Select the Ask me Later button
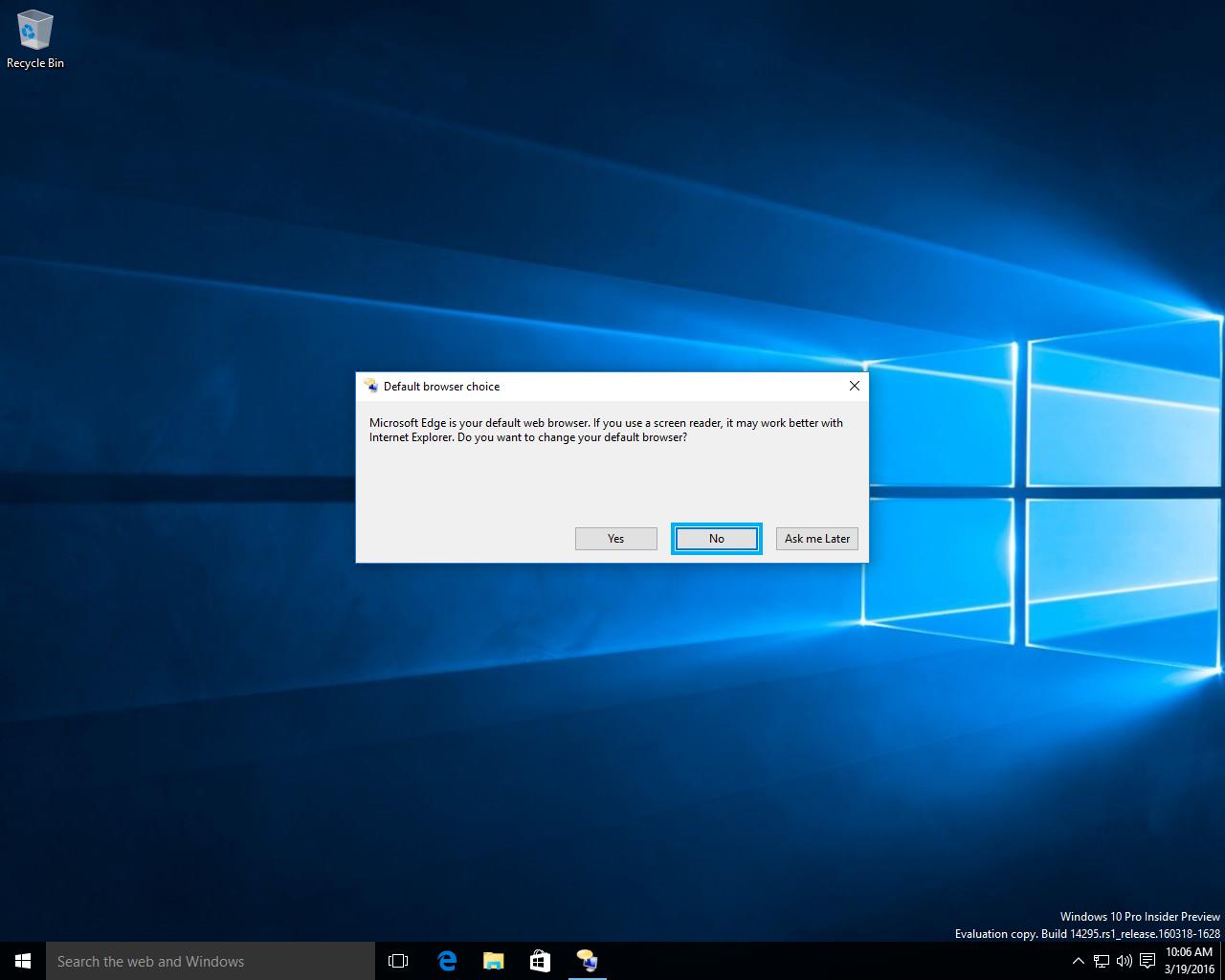The height and width of the screenshot is (980, 1225). click(x=817, y=539)
